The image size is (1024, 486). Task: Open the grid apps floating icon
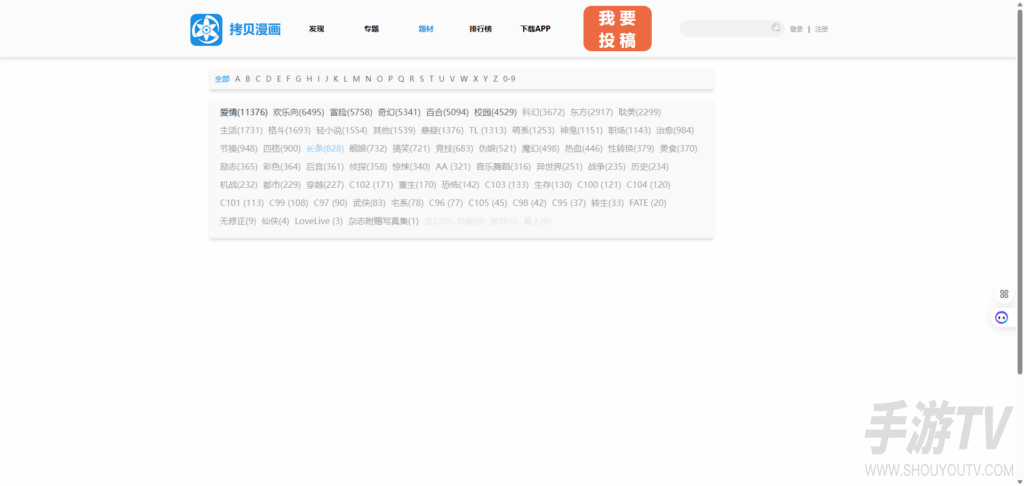1004,294
